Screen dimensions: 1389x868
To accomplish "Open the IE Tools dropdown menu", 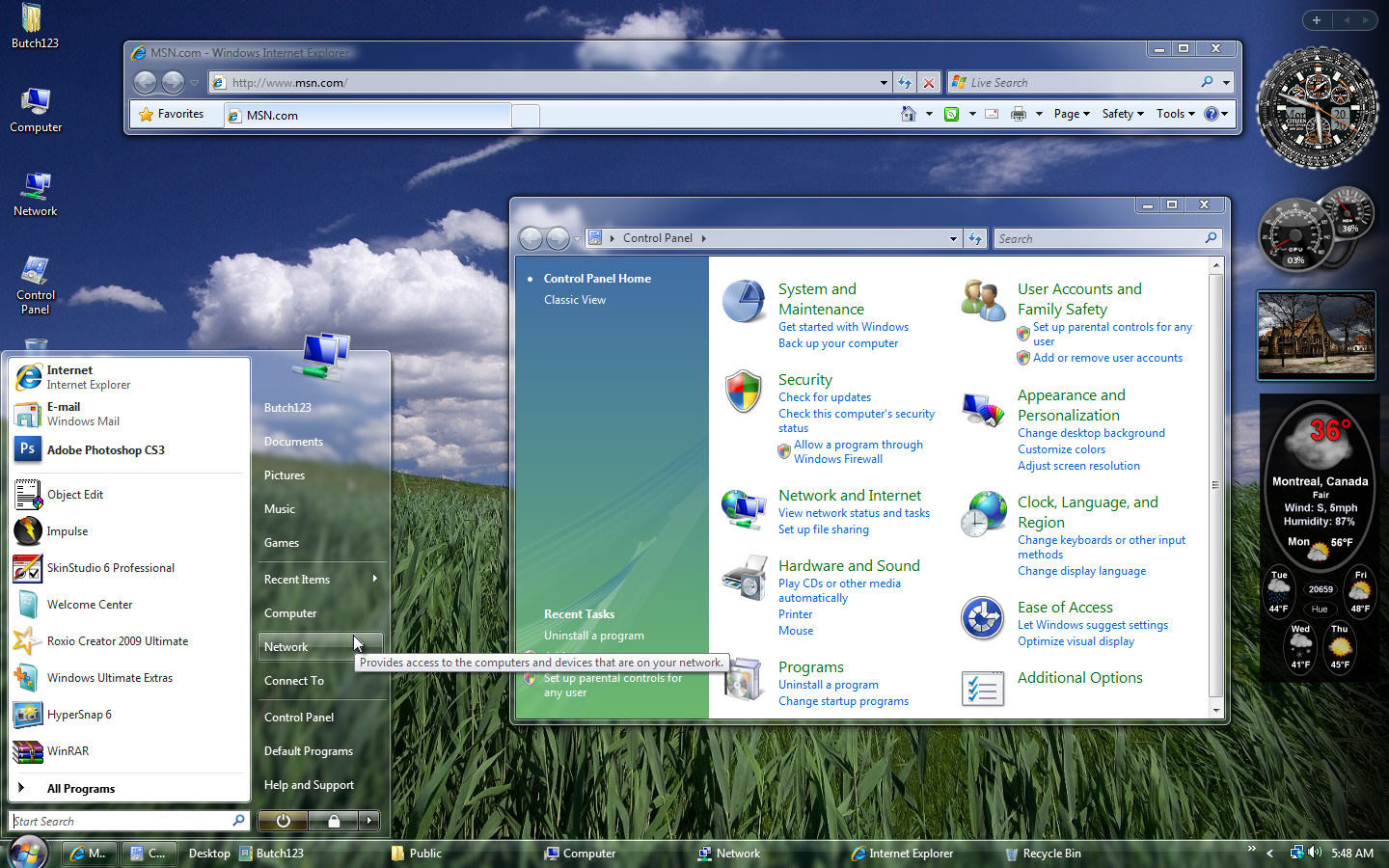I will (x=1175, y=114).
